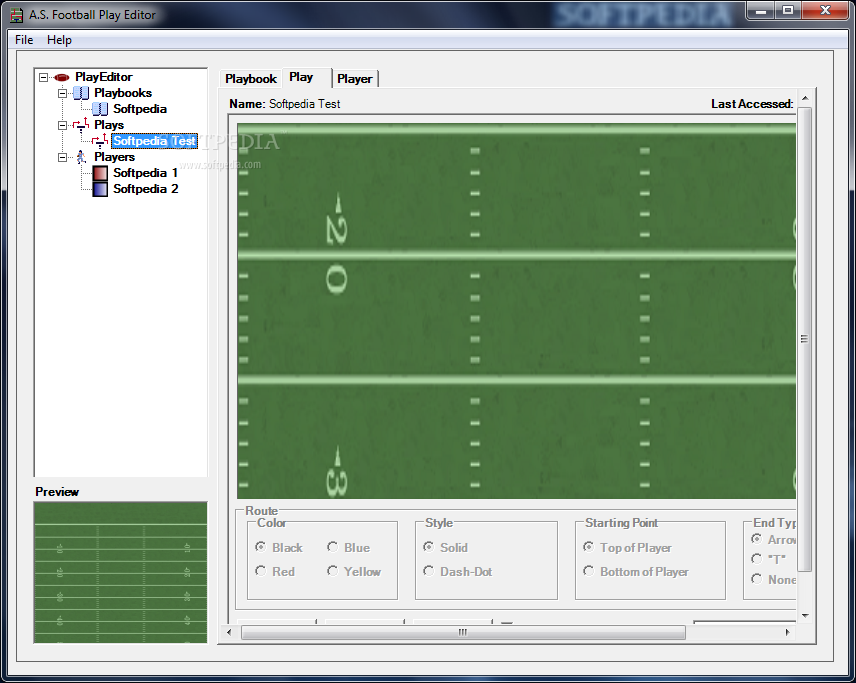Select the Plays tree label
Viewport: 856px width, 683px height.
click(x=109, y=125)
